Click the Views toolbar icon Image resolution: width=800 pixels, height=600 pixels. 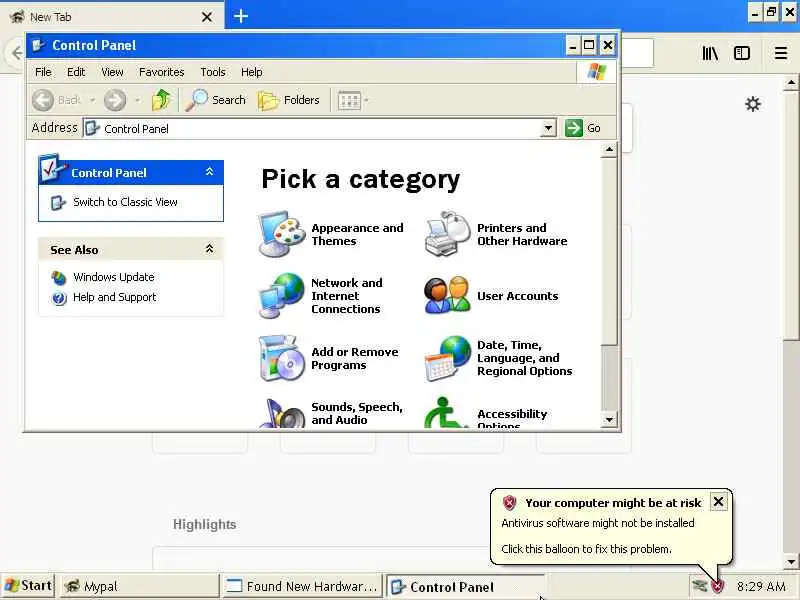[349, 101]
